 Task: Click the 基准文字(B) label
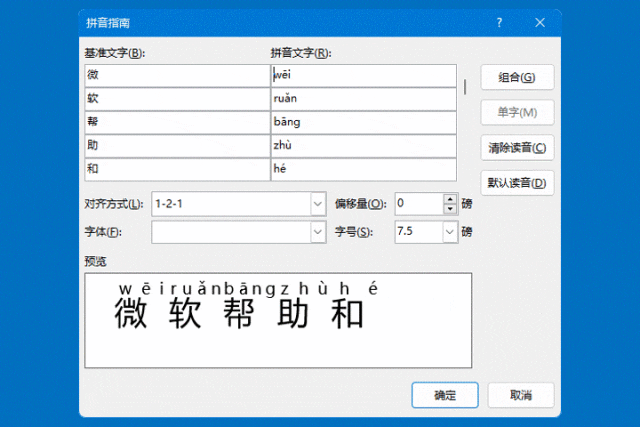point(115,53)
